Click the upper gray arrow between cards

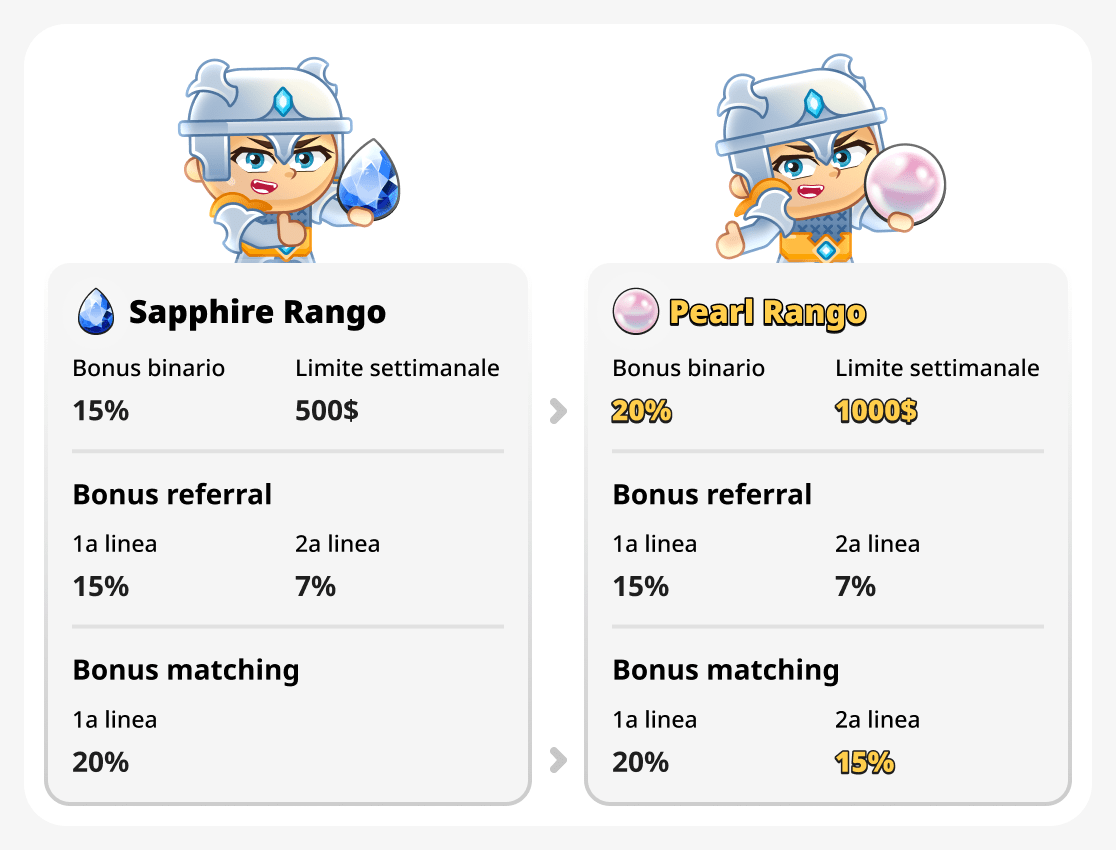[x=558, y=411]
